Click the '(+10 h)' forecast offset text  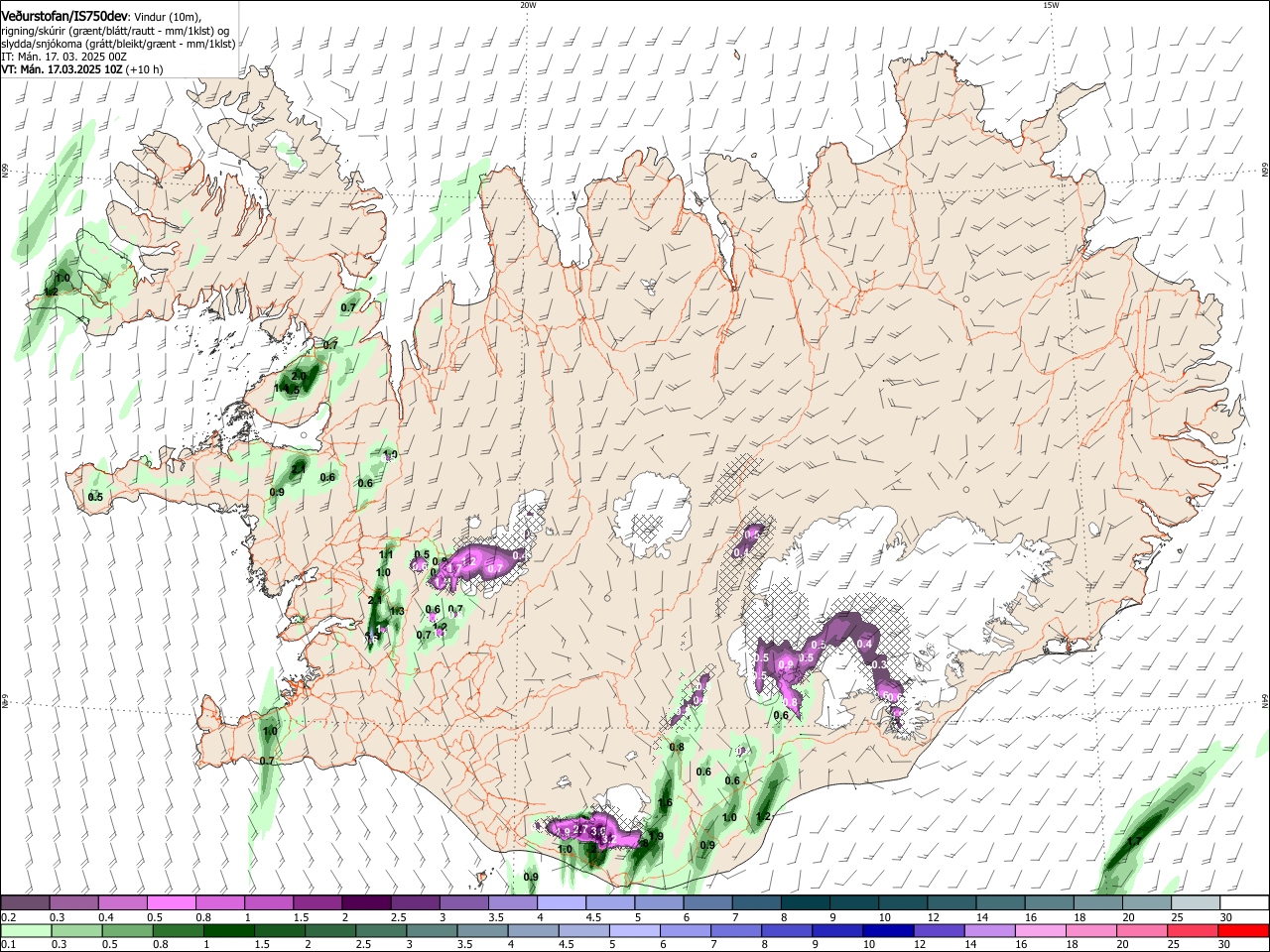click(x=144, y=69)
